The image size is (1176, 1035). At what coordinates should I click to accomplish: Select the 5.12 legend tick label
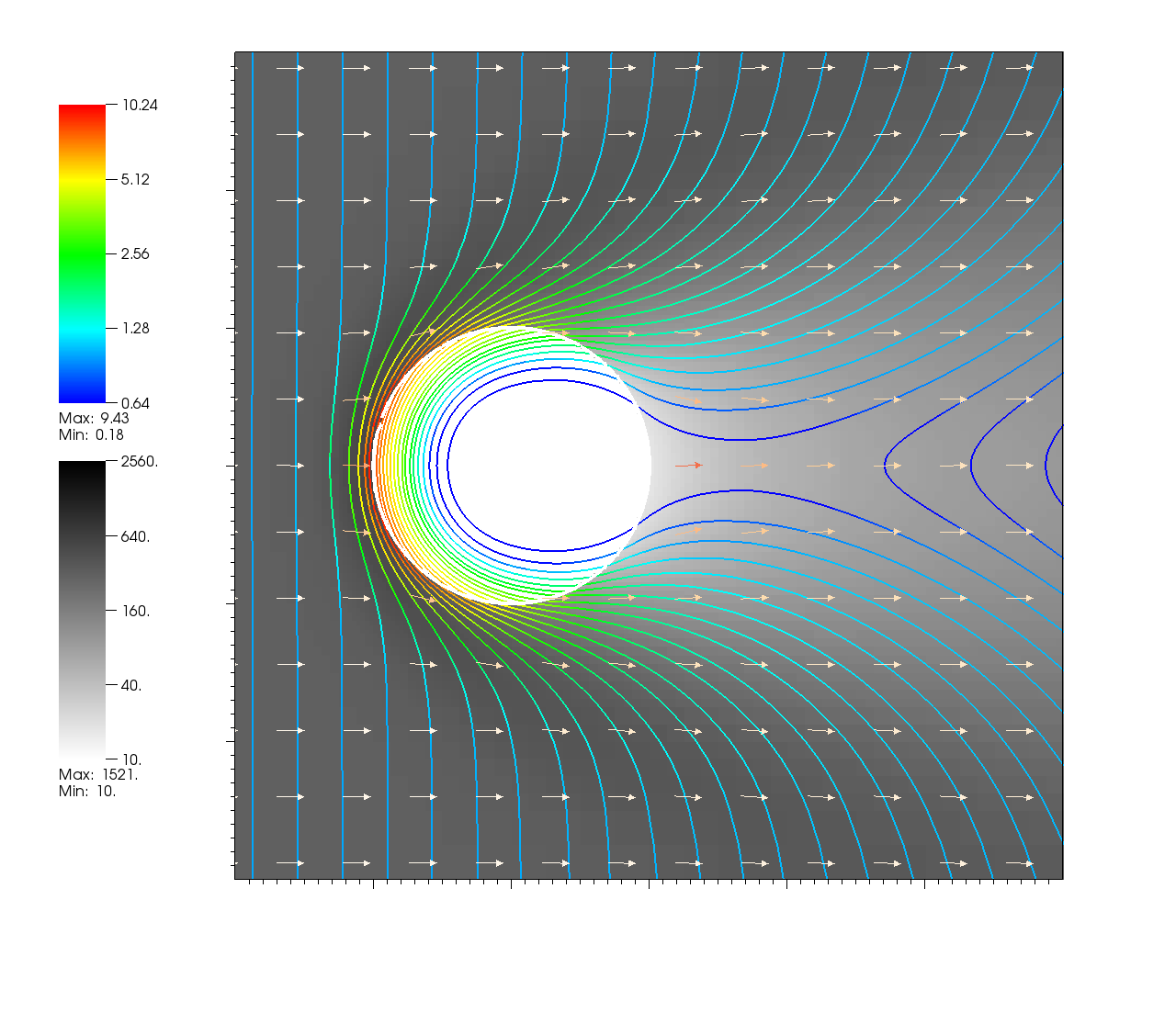pyautogui.click(x=135, y=180)
